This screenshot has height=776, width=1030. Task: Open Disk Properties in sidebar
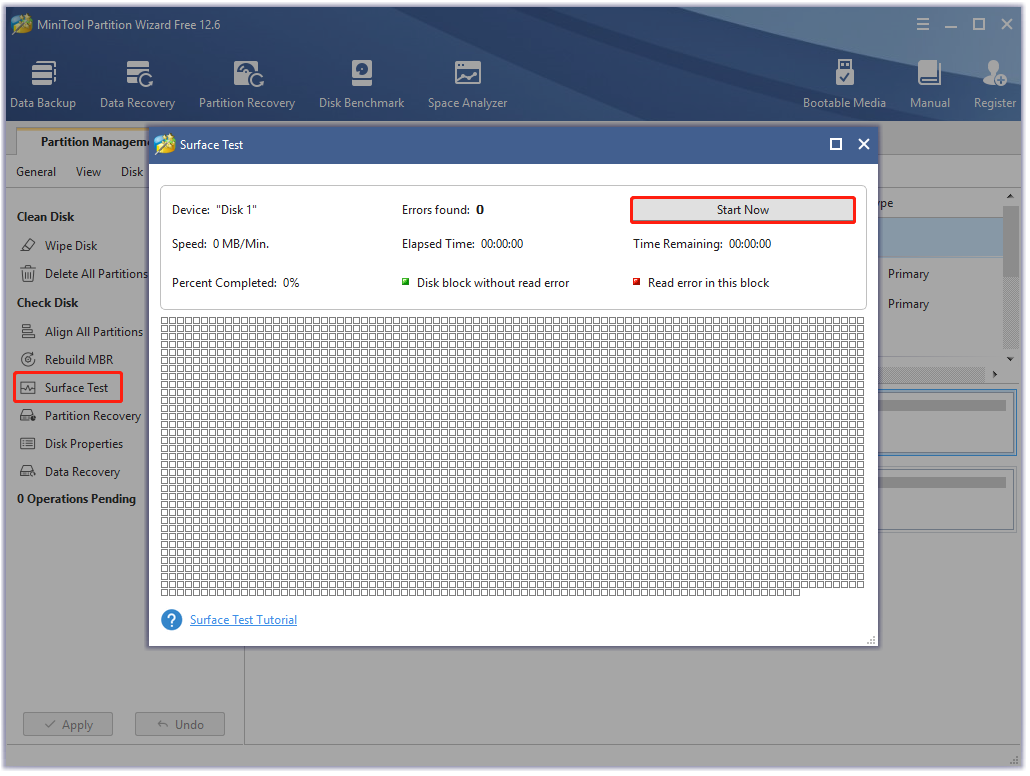[72, 444]
